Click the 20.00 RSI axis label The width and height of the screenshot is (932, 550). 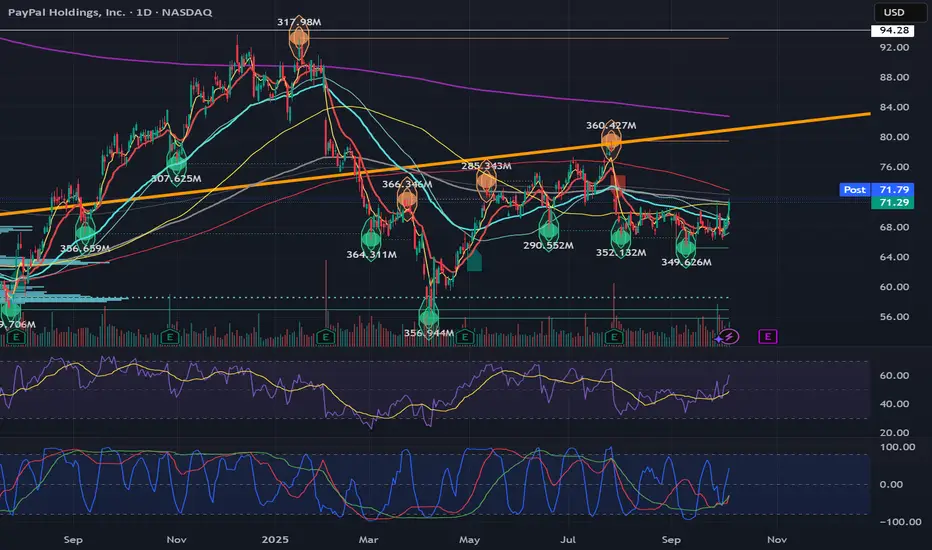point(895,433)
